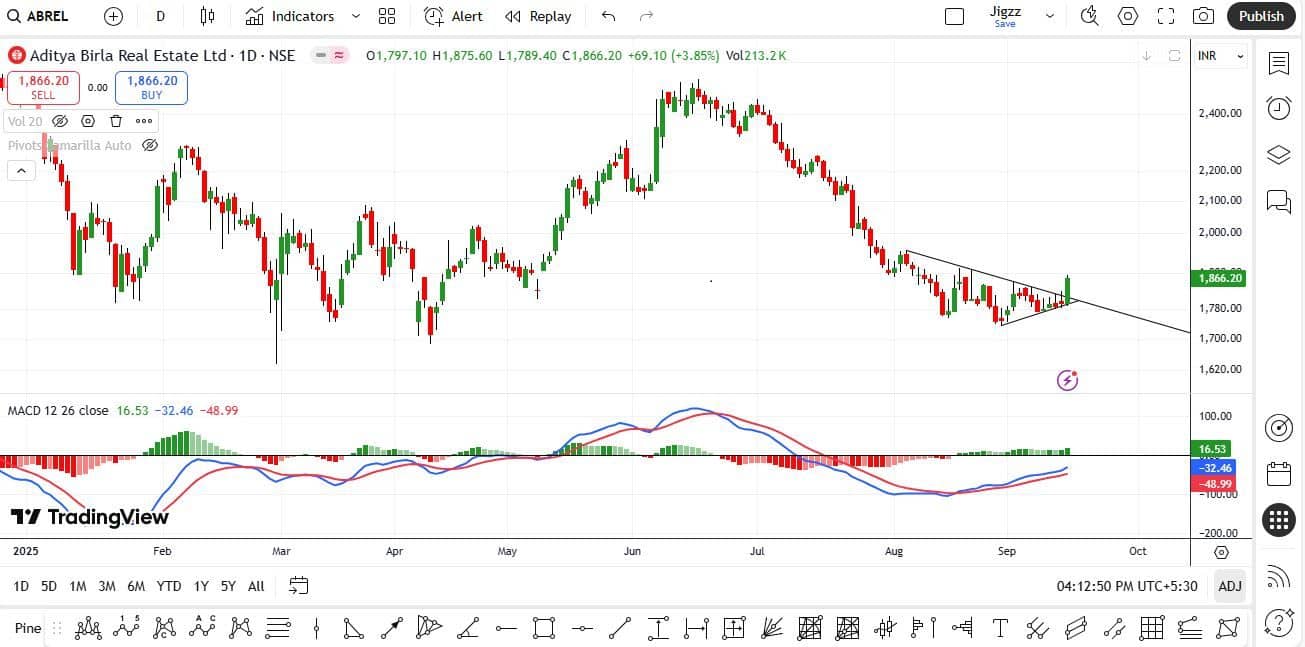
Task: Open the alerts clock panel icon
Action: (1278, 108)
